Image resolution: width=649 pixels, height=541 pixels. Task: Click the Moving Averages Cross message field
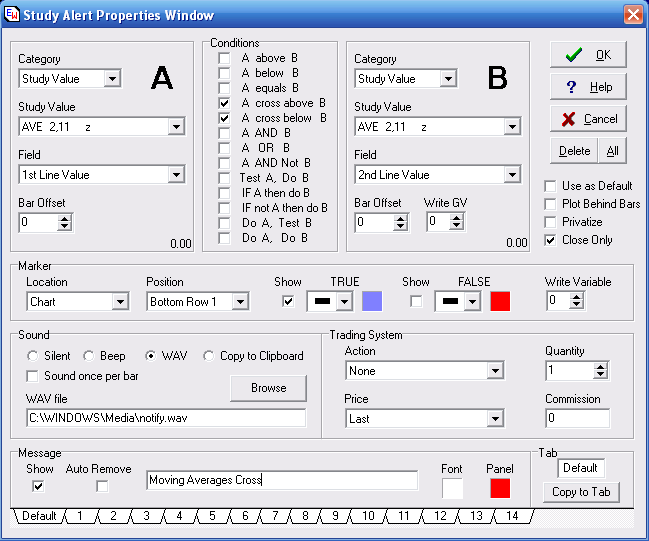(x=280, y=480)
